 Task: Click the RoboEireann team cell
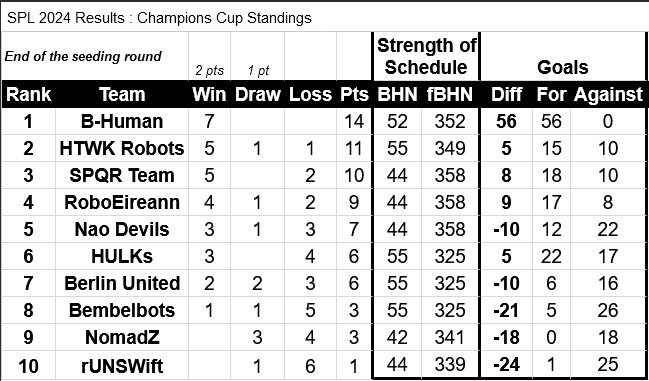coord(122,202)
